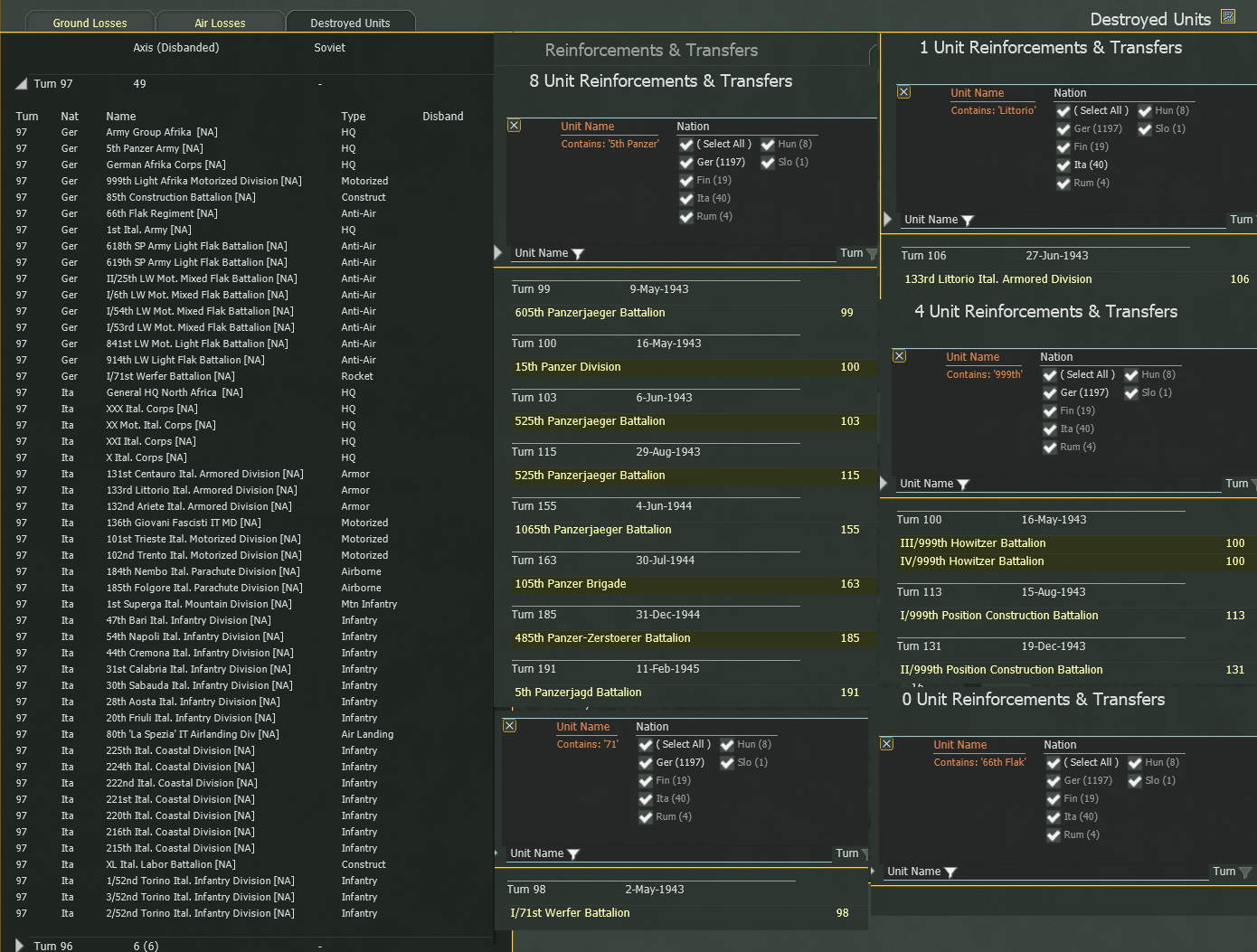Toggle Hun (8) checkbox in Littorio panel
The width and height of the screenshot is (1257, 952).
(1145, 111)
